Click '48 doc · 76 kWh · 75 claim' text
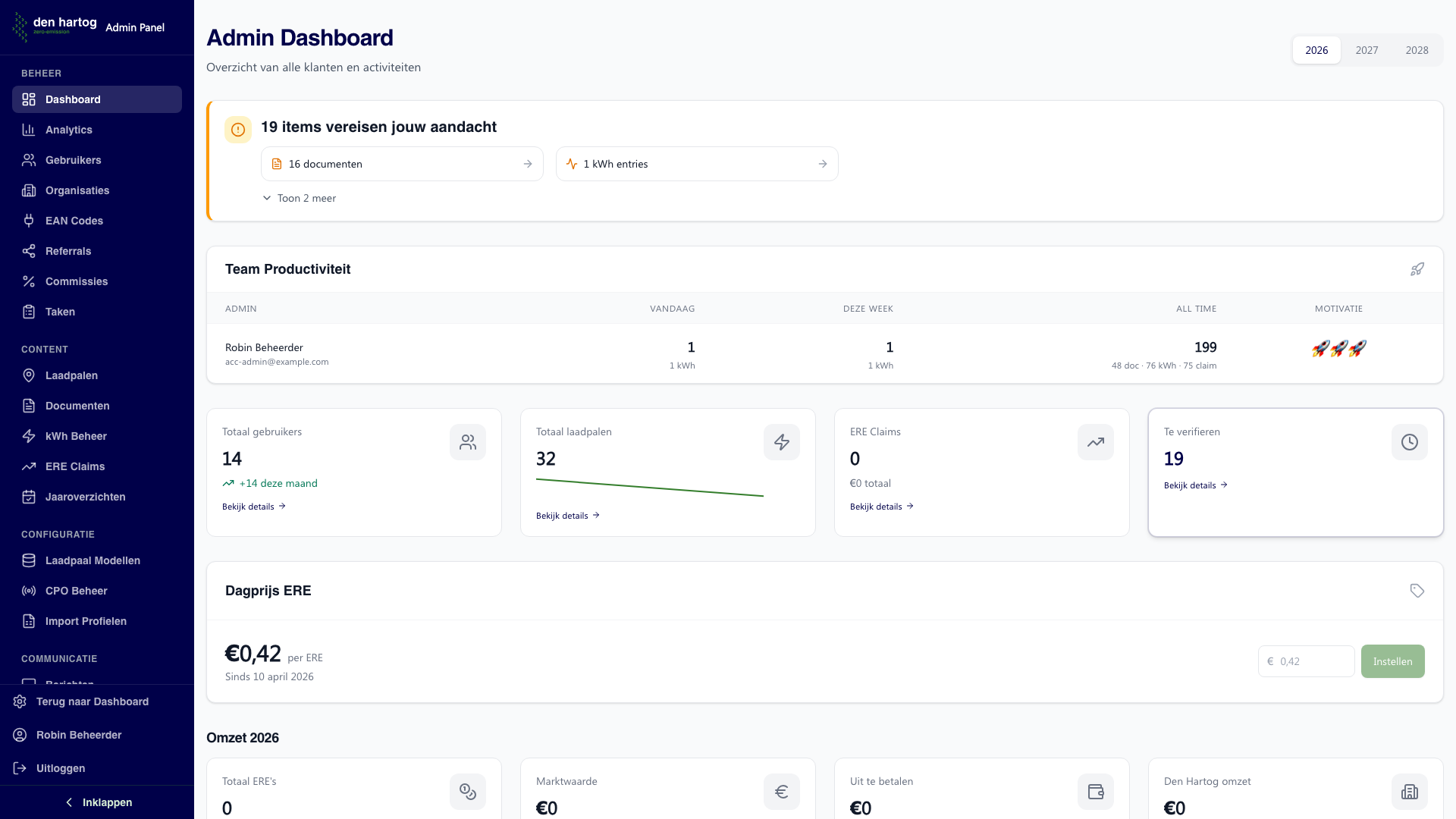 (1164, 366)
